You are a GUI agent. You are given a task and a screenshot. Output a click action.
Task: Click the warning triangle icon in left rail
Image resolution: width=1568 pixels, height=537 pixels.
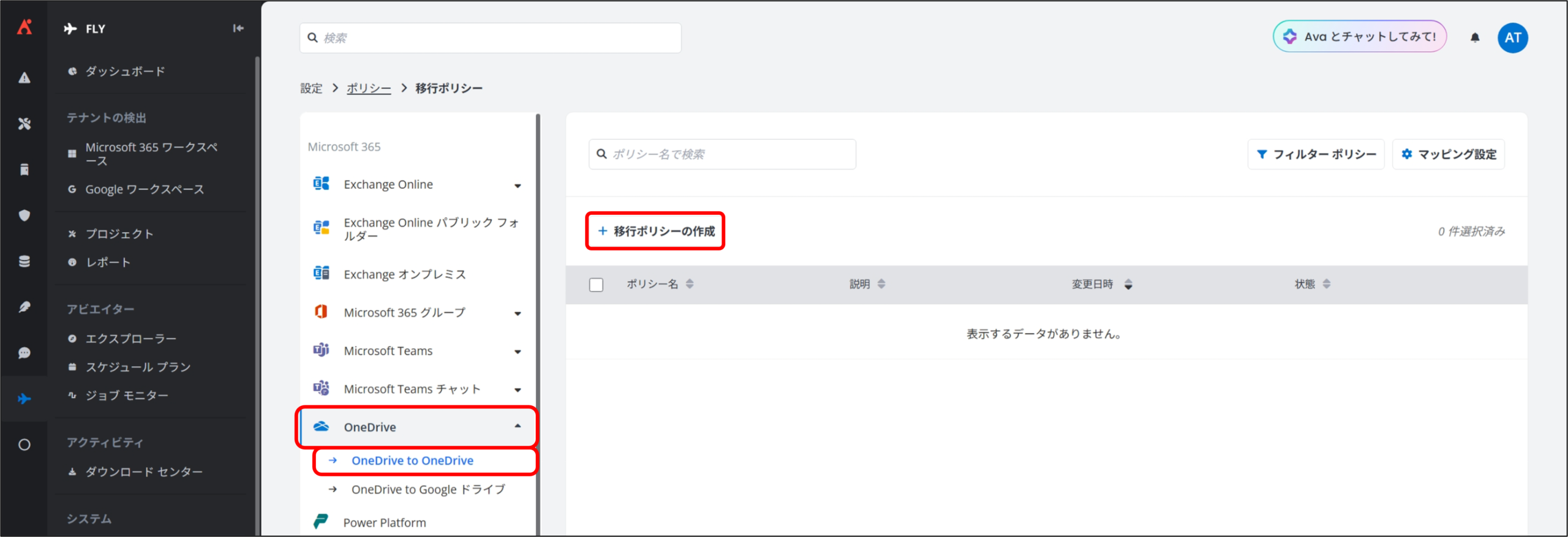pos(24,78)
